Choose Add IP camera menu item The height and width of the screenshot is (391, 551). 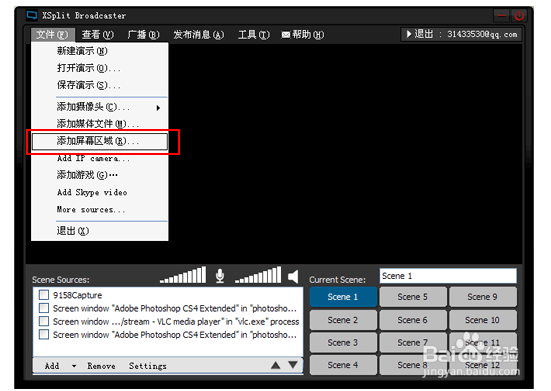click(100, 158)
